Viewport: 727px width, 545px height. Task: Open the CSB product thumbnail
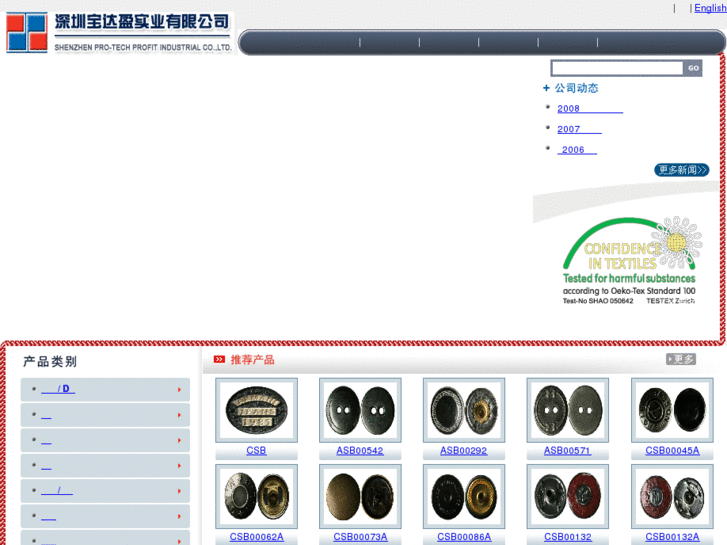[256, 410]
